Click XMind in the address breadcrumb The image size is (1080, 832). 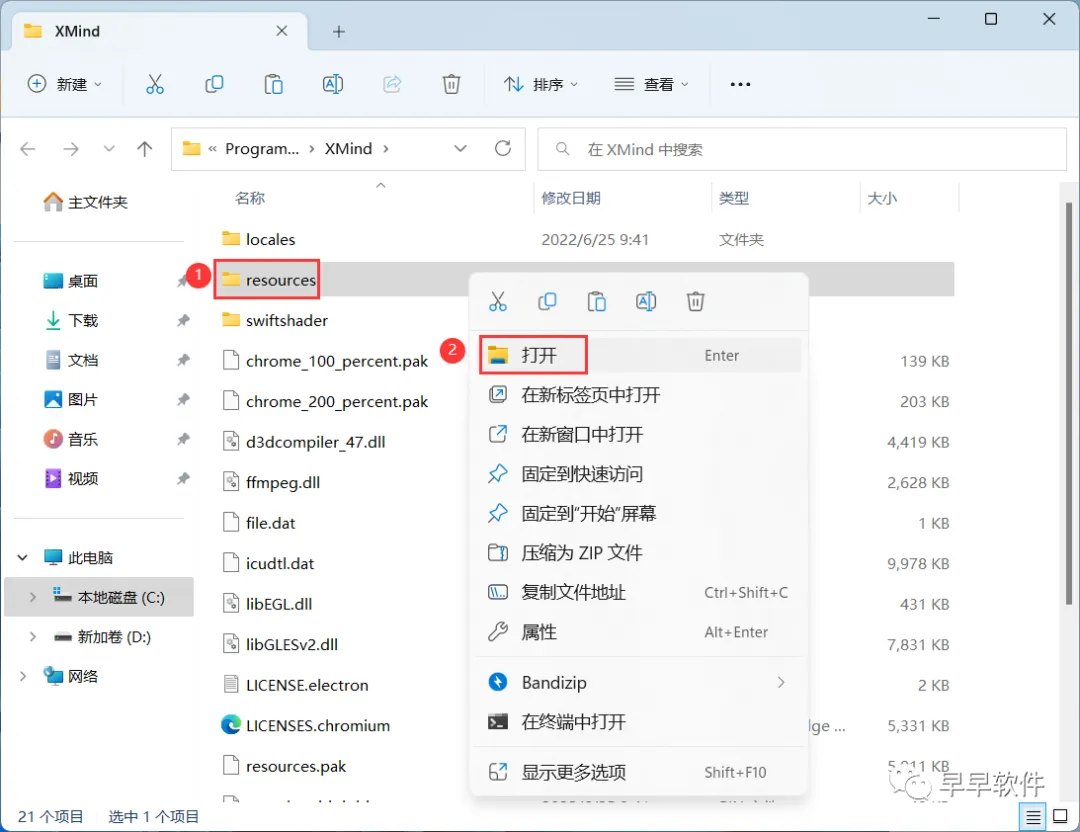coord(349,149)
